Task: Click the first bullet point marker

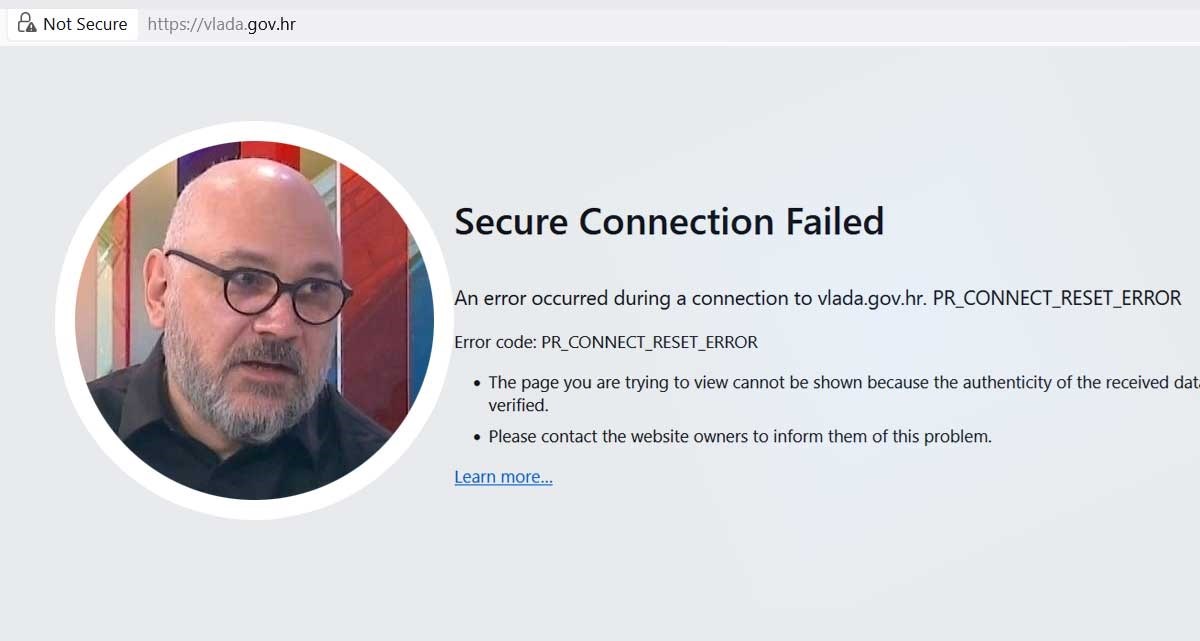Action: 477,383
